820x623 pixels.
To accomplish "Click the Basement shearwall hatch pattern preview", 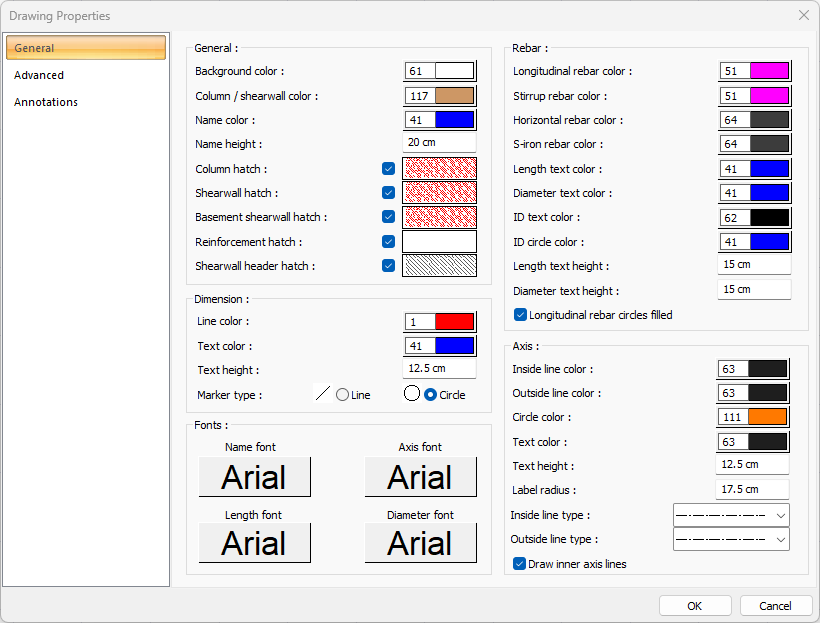I will click(439, 217).
